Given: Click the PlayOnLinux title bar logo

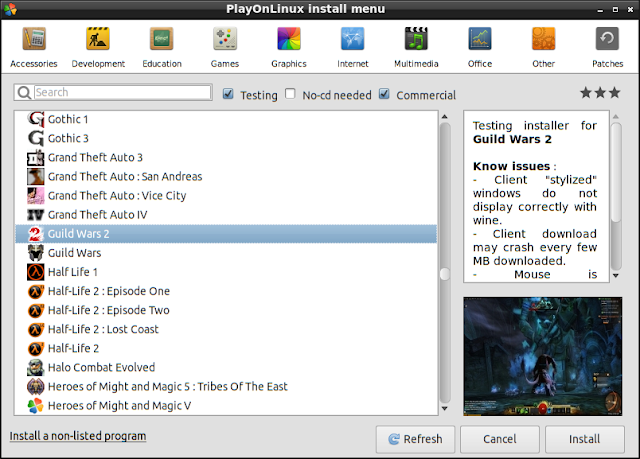Looking at the screenshot, I should (x=10, y=9).
